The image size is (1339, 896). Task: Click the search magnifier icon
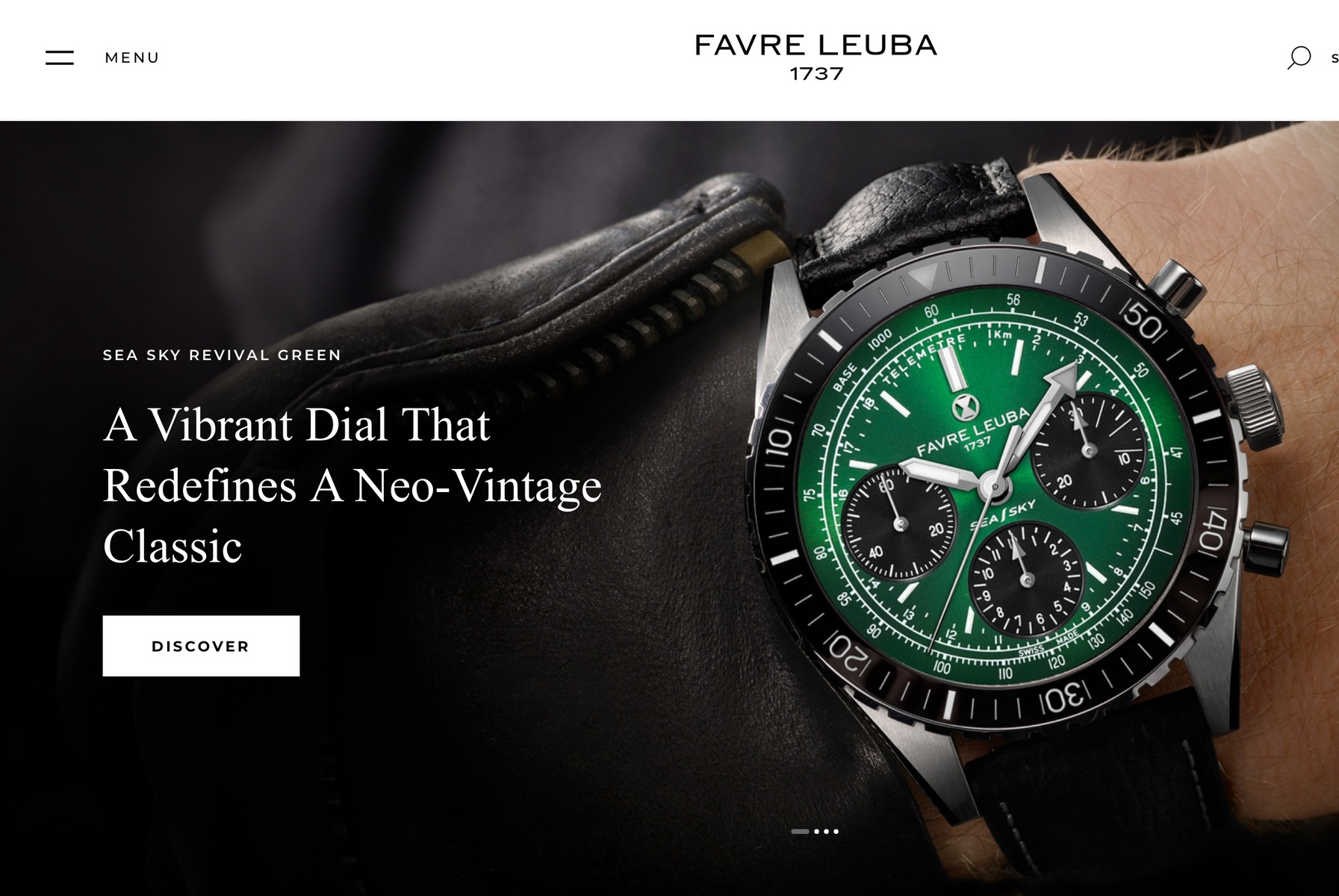coord(1299,57)
